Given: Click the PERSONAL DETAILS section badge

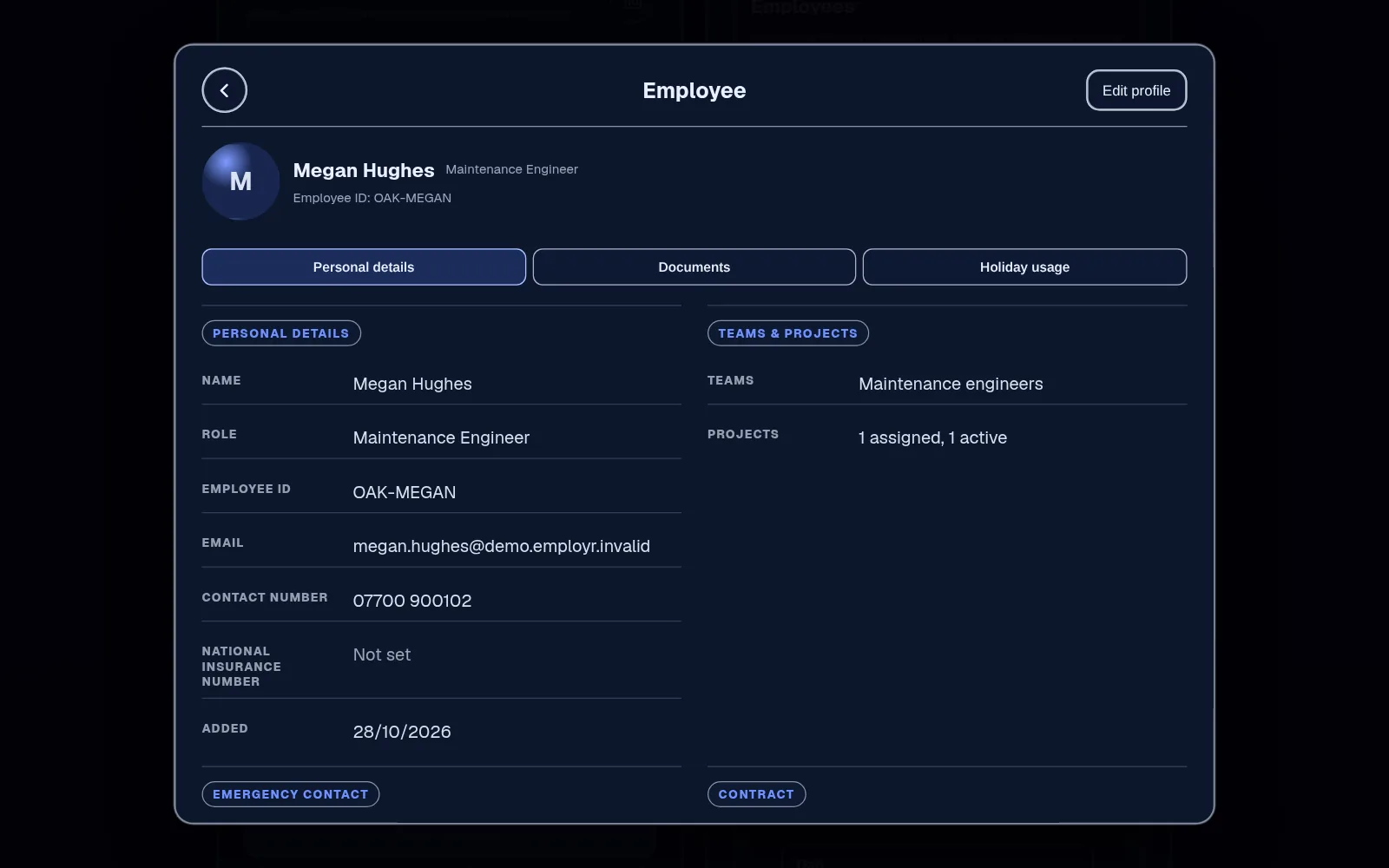Looking at the screenshot, I should pos(281,333).
